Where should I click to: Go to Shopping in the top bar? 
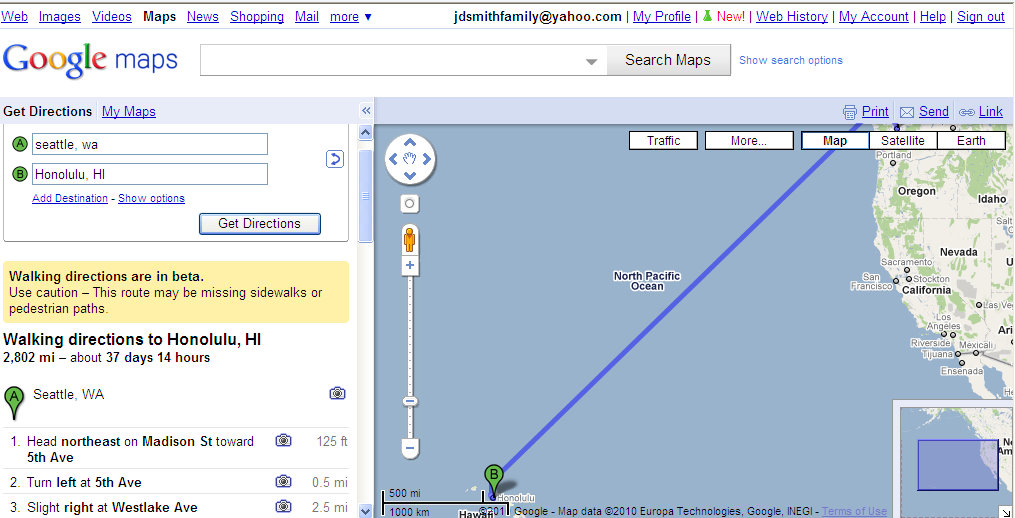point(257,17)
